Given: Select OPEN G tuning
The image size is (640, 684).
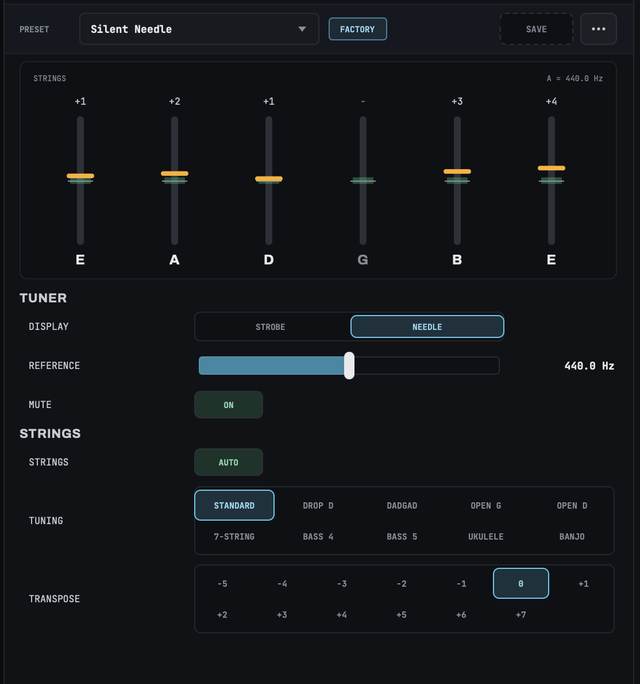Looking at the screenshot, I should point(486,506).
